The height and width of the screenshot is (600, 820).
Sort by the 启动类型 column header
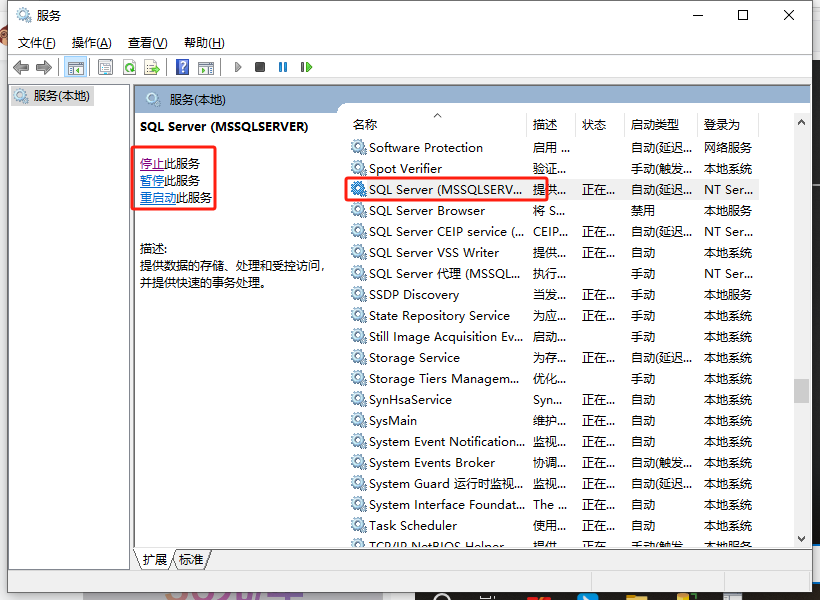[x=661, y=124]
